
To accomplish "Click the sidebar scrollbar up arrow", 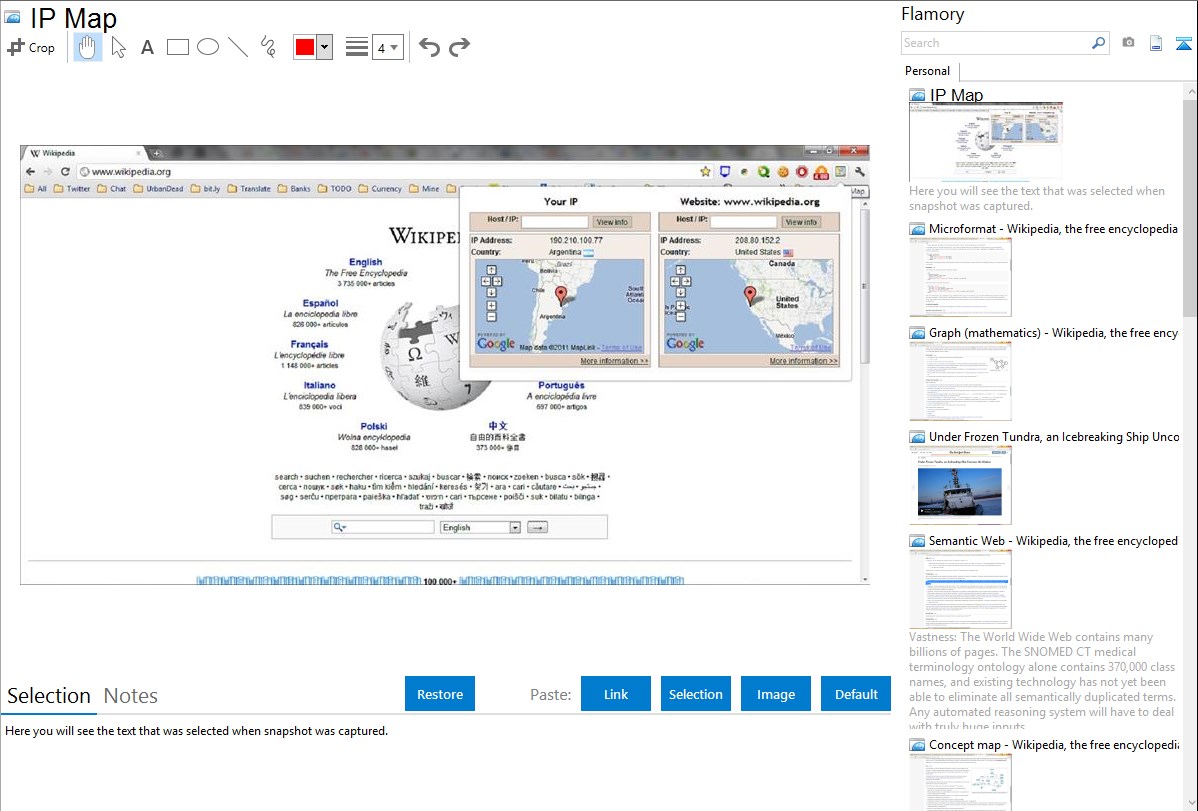I will click(x=1191, y=92).
